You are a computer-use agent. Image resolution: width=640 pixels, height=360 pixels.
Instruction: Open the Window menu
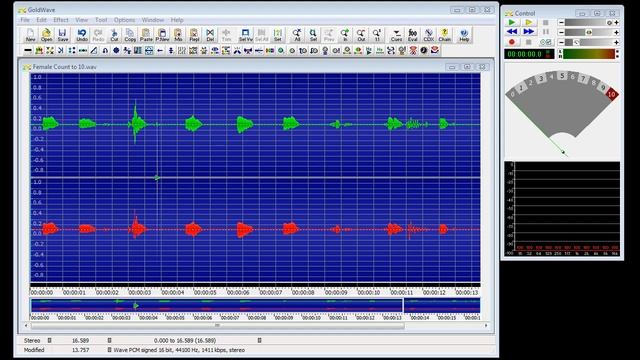[x=153, y=20]
